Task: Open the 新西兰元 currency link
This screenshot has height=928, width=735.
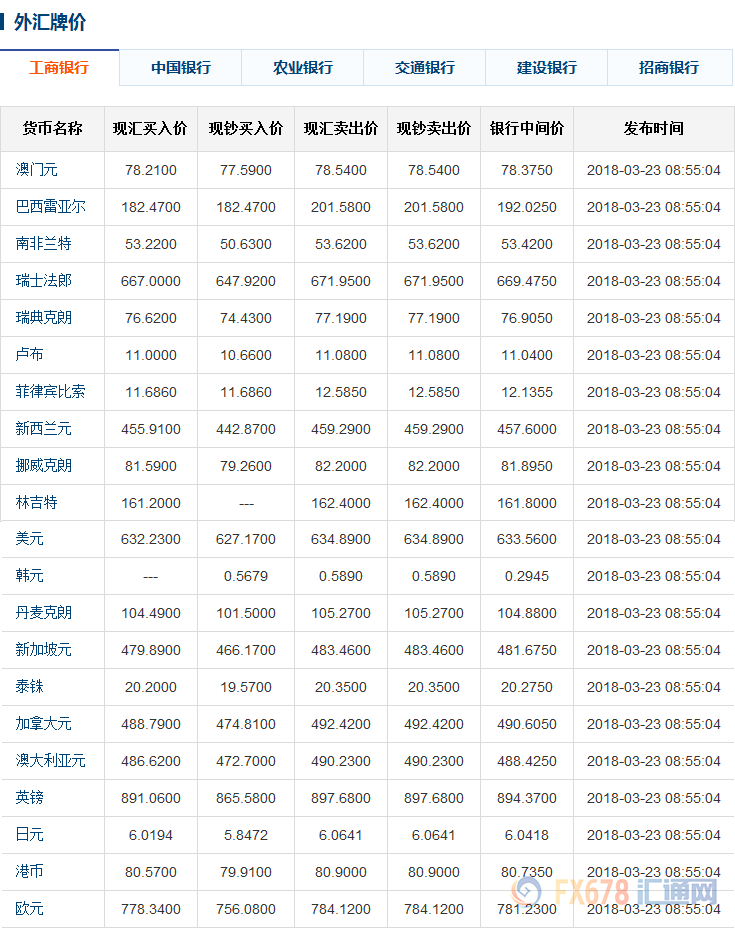Action: point(43,429)
